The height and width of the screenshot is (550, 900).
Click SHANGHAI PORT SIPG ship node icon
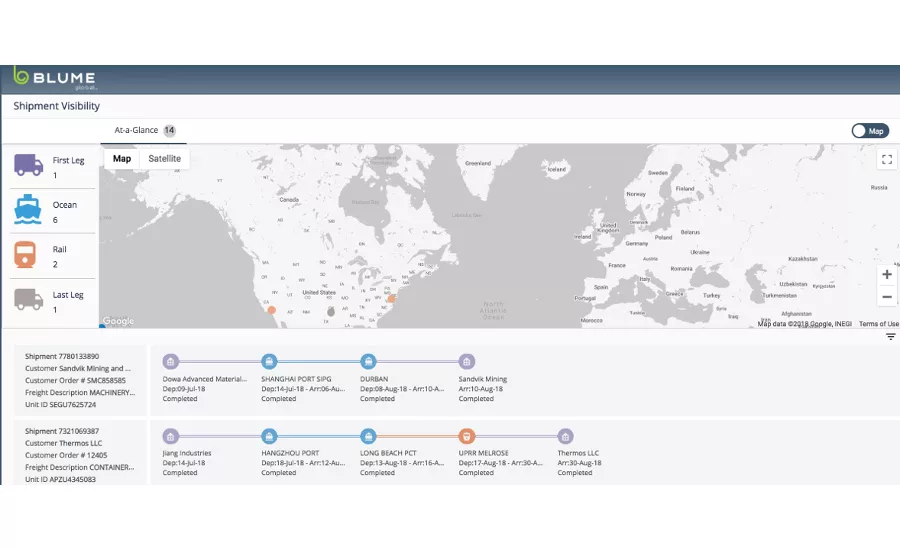269,362
